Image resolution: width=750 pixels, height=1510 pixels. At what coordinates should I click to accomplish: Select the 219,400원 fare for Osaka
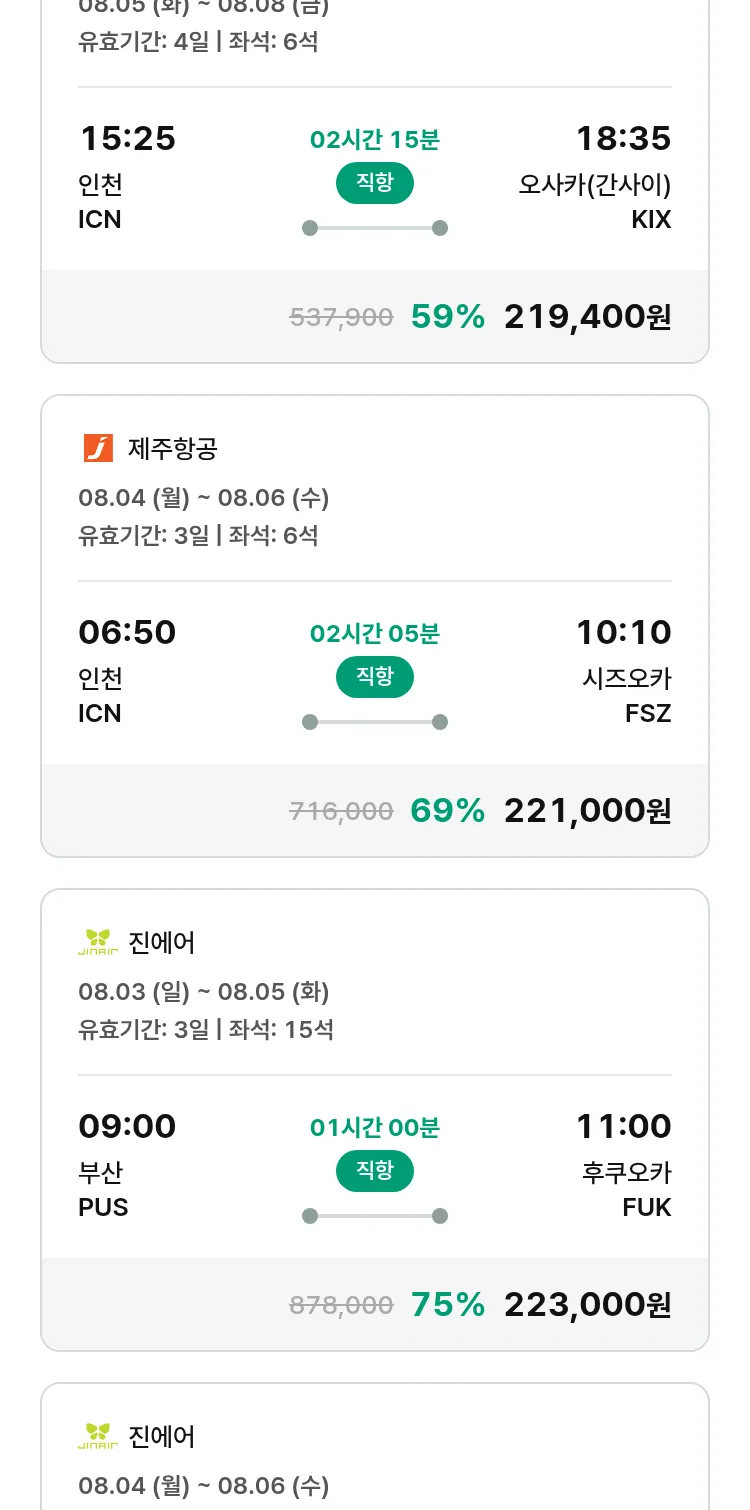[587, 317]
